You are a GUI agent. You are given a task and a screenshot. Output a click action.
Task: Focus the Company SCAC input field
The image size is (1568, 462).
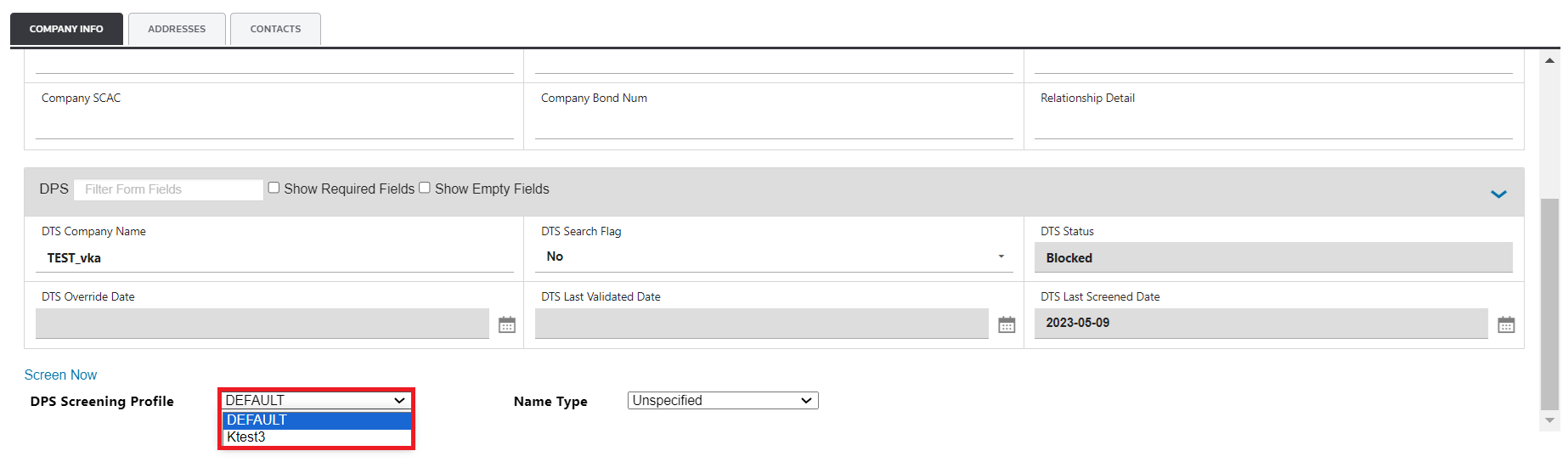pos(274,125)
